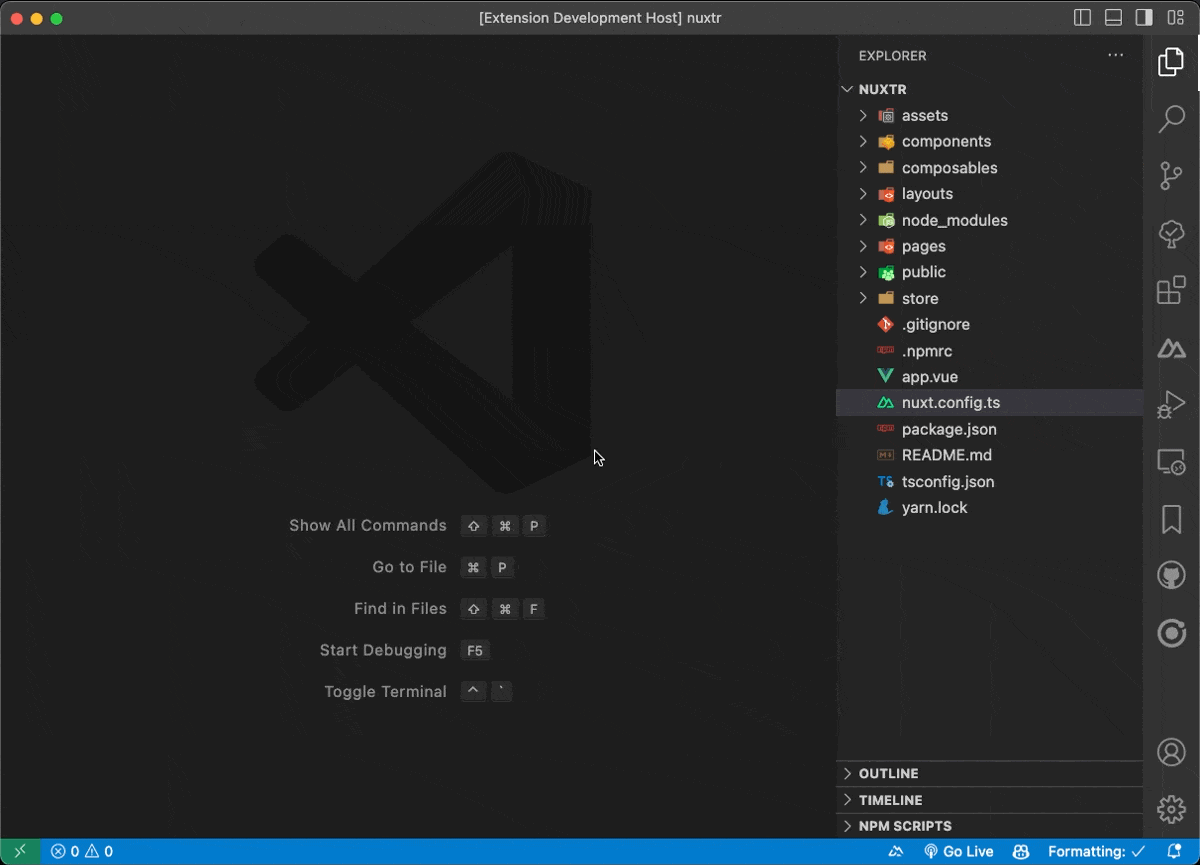This screenshot has height=865, width=1200.
Task: Toggle the Secondary Side Bar layout button
Action: click(1144, 18)
